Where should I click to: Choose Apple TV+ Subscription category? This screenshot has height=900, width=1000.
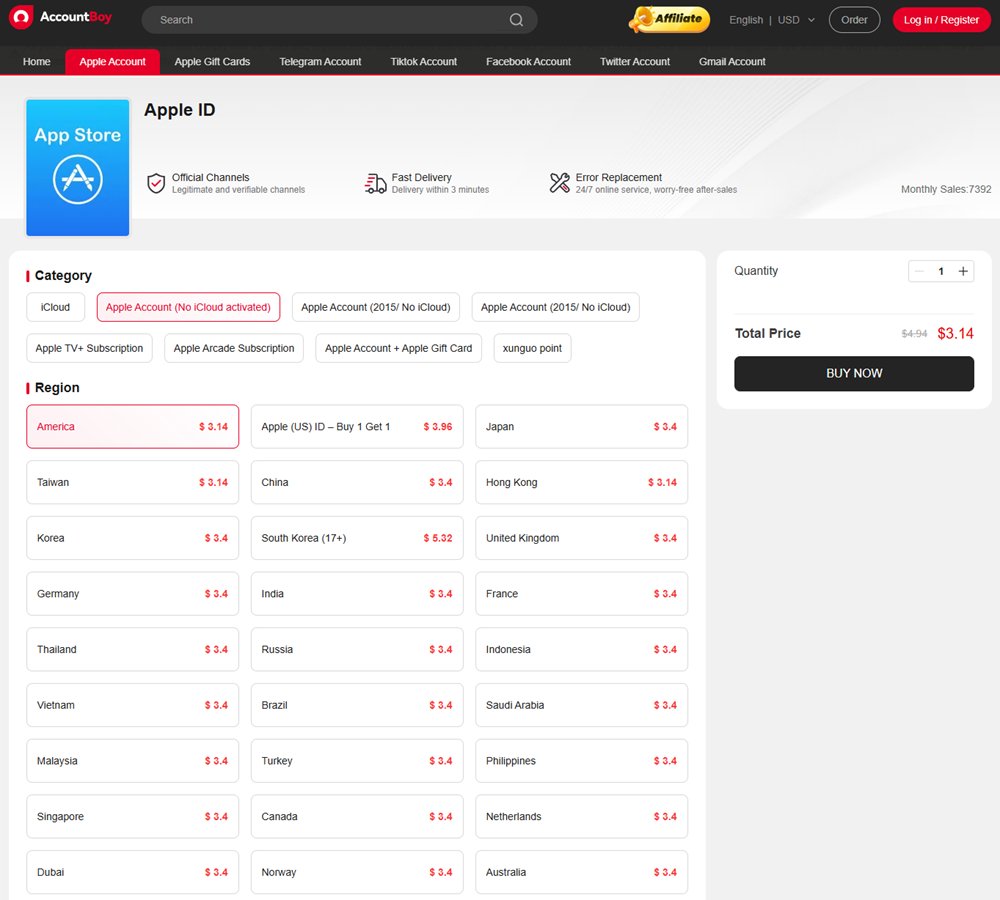click(89, 348)
